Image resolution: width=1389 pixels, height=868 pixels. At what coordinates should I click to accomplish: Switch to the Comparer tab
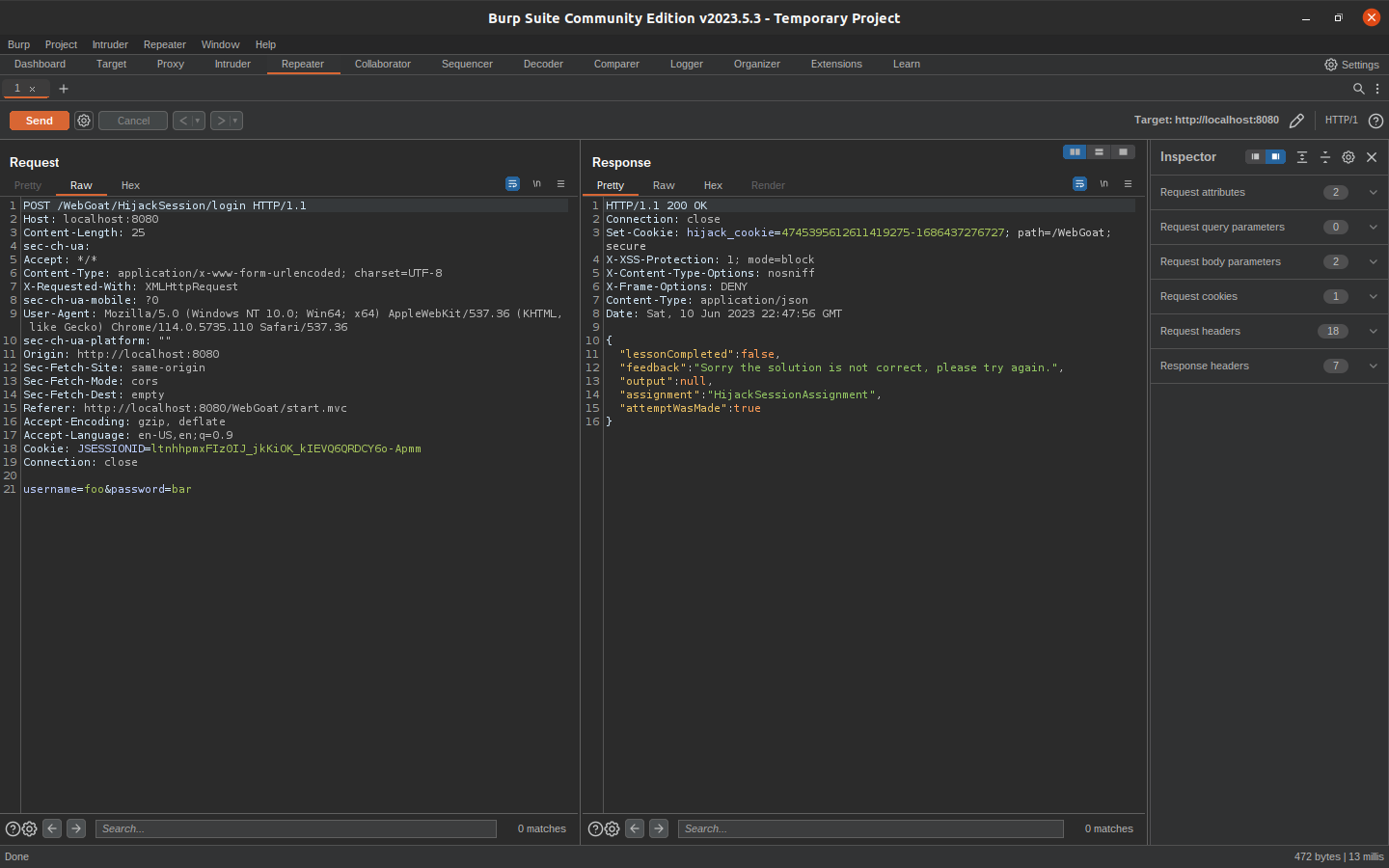point(616,65)
